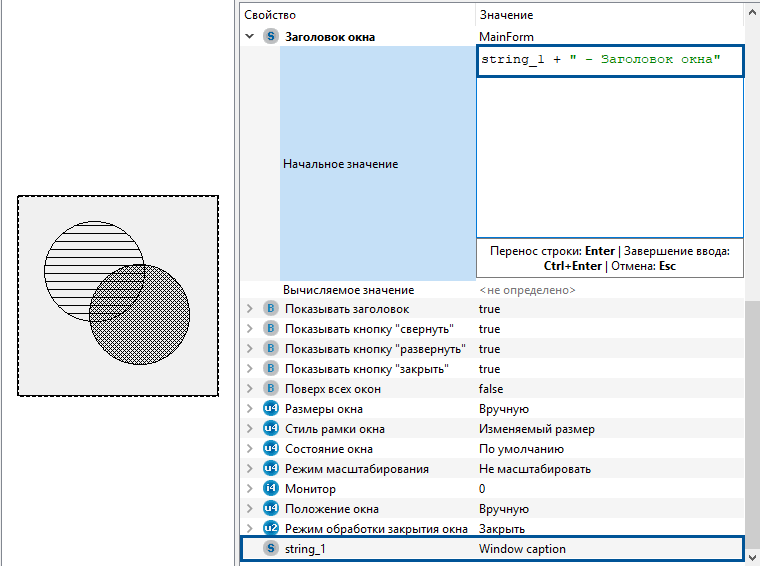Viewport: 760px width, 566px height.
Task: Expand the Положение окна property row
Action: (250, 509)
